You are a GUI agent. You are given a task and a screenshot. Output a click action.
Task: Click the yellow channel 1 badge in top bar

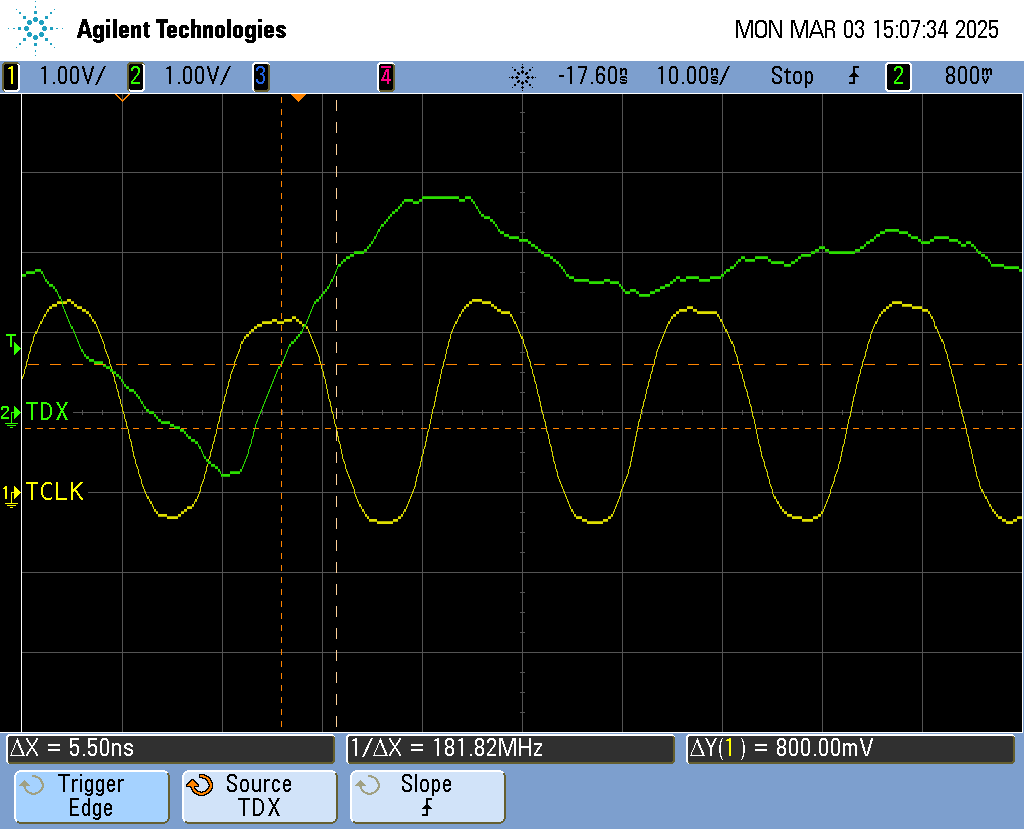[11, 76]
